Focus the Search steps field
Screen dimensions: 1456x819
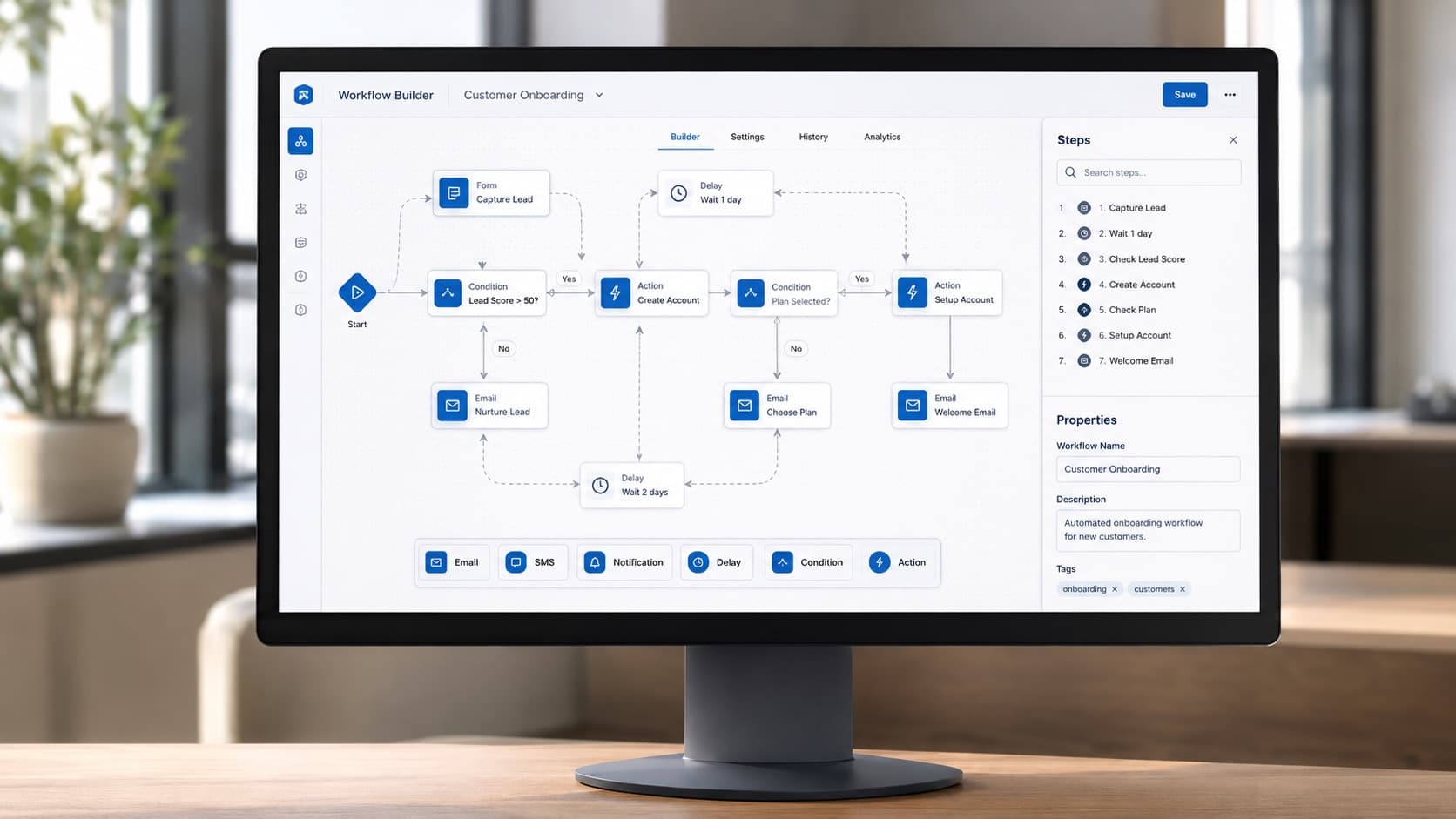[1149, 172]
